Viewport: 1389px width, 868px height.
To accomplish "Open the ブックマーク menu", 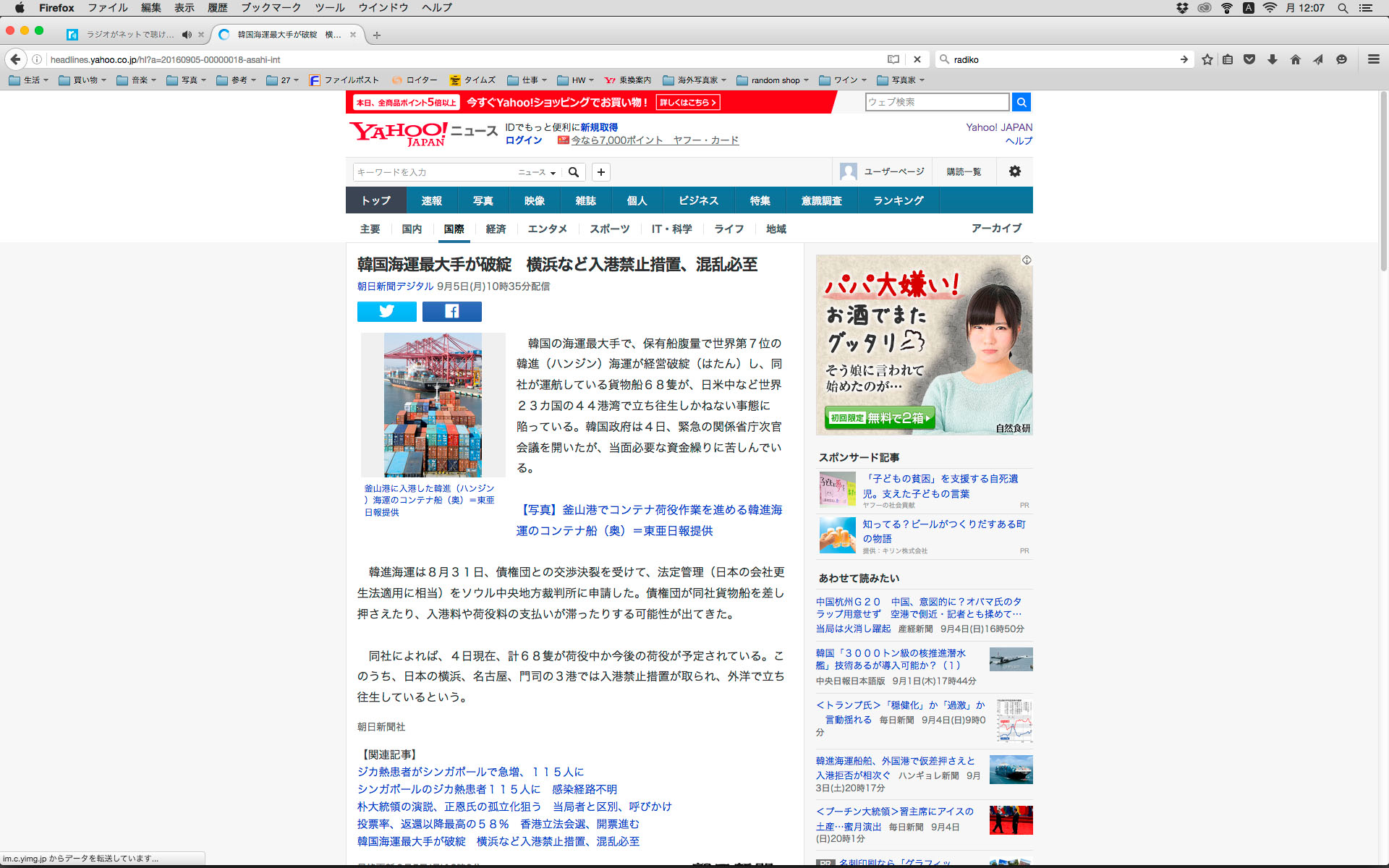I will point(271,8).
